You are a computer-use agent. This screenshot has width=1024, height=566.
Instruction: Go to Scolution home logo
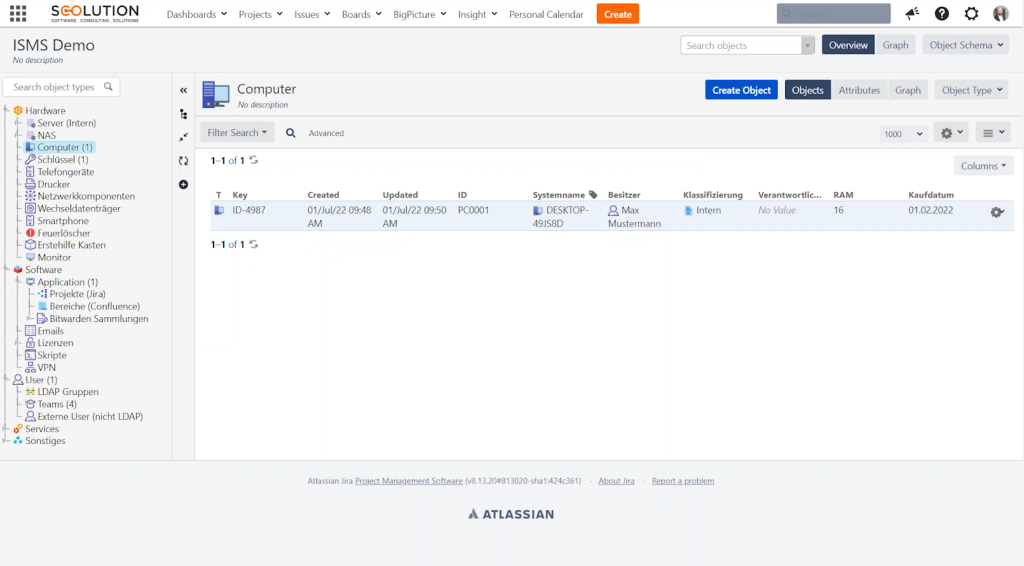[95, 14]
